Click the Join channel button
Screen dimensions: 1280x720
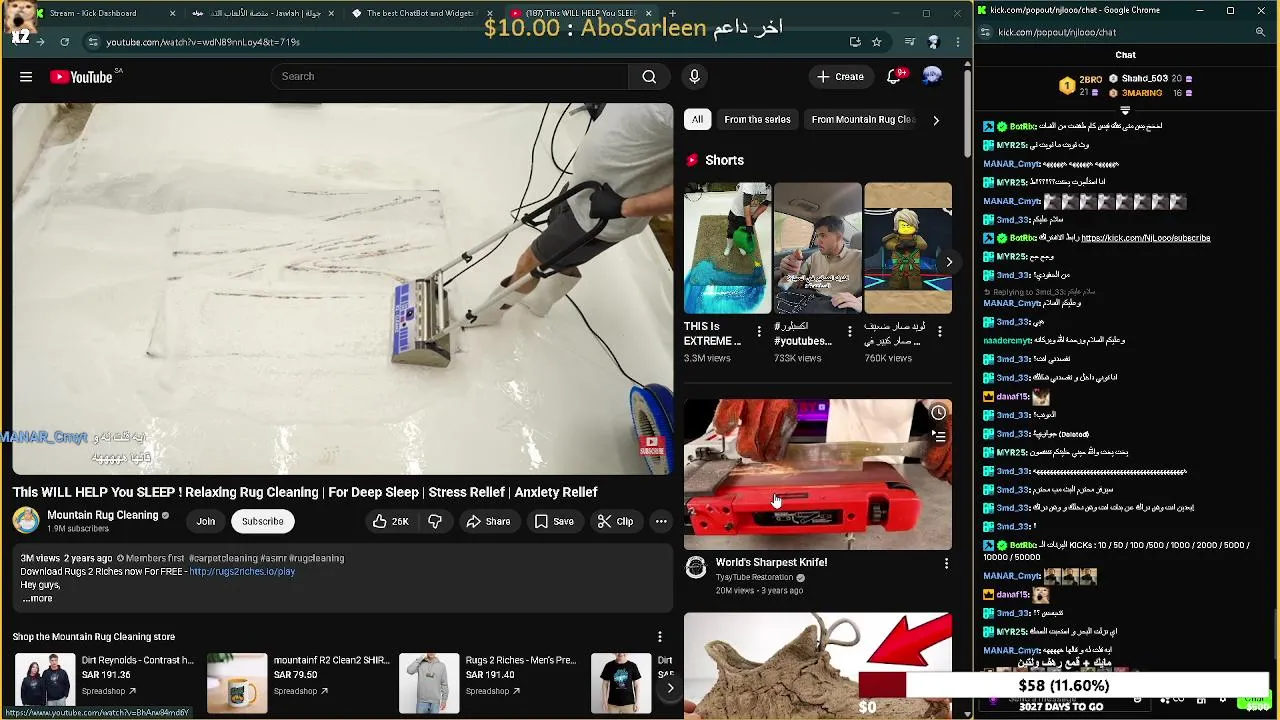click(x=205, y=521)
